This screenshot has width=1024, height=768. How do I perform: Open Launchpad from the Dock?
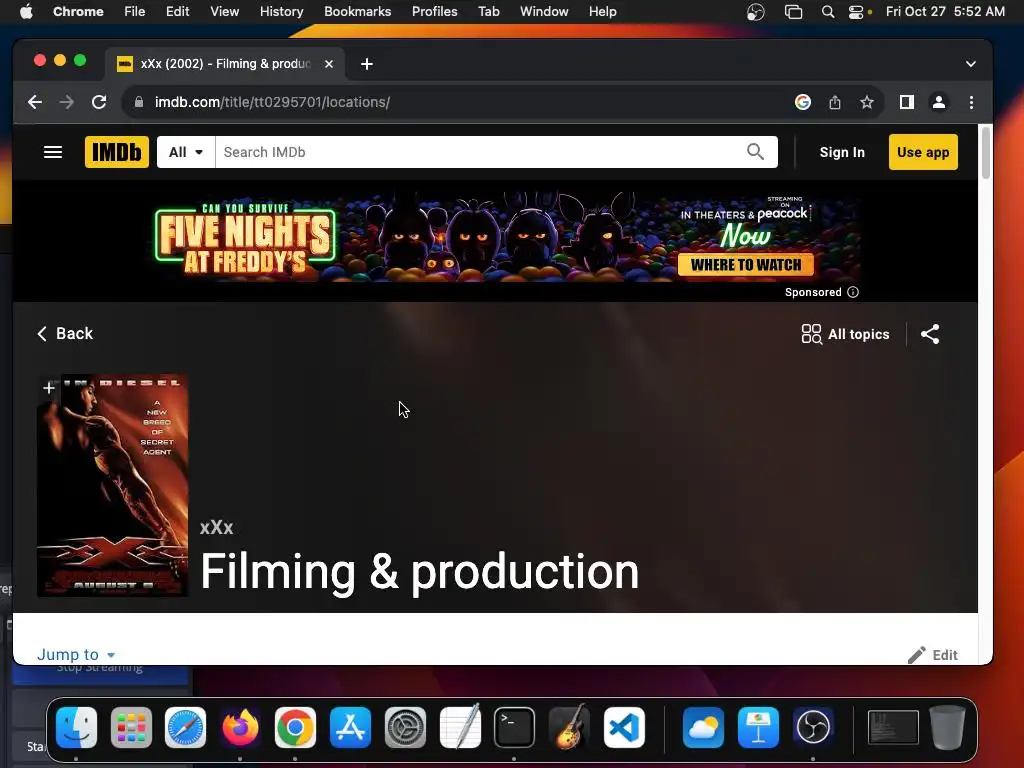pyautogui.click(x=131, y=728)
